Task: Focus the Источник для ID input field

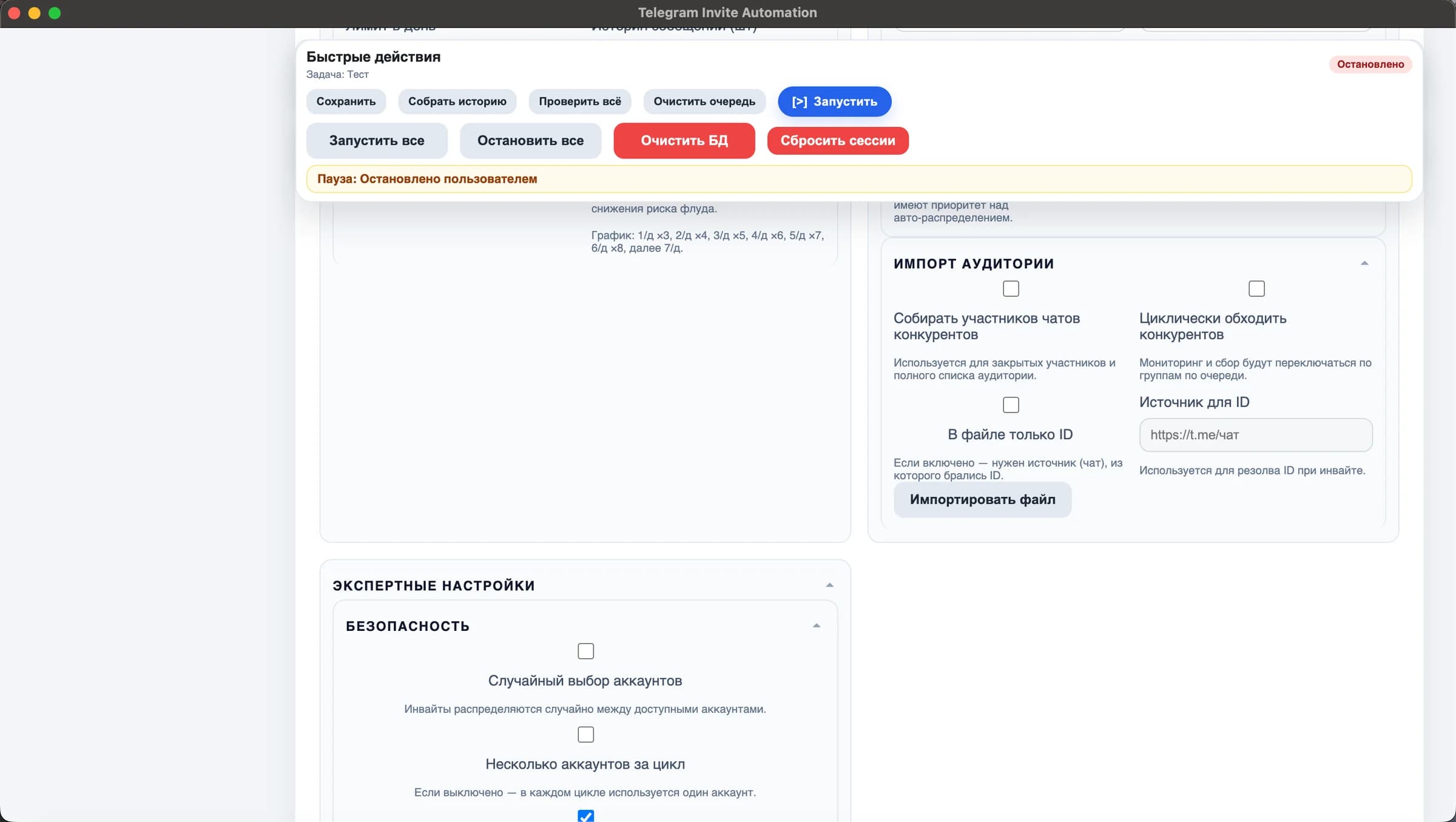Action: coord(1256,435)
